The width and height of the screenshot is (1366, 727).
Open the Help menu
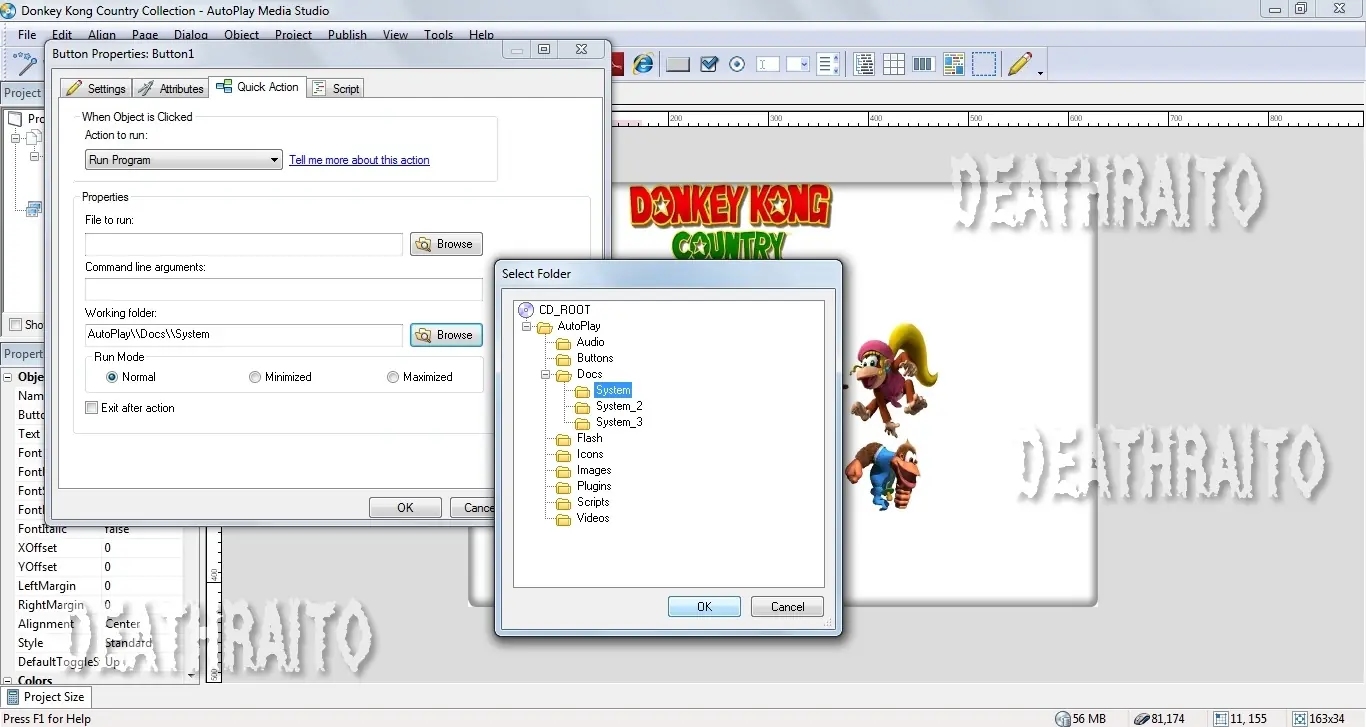tap(481, 34)
